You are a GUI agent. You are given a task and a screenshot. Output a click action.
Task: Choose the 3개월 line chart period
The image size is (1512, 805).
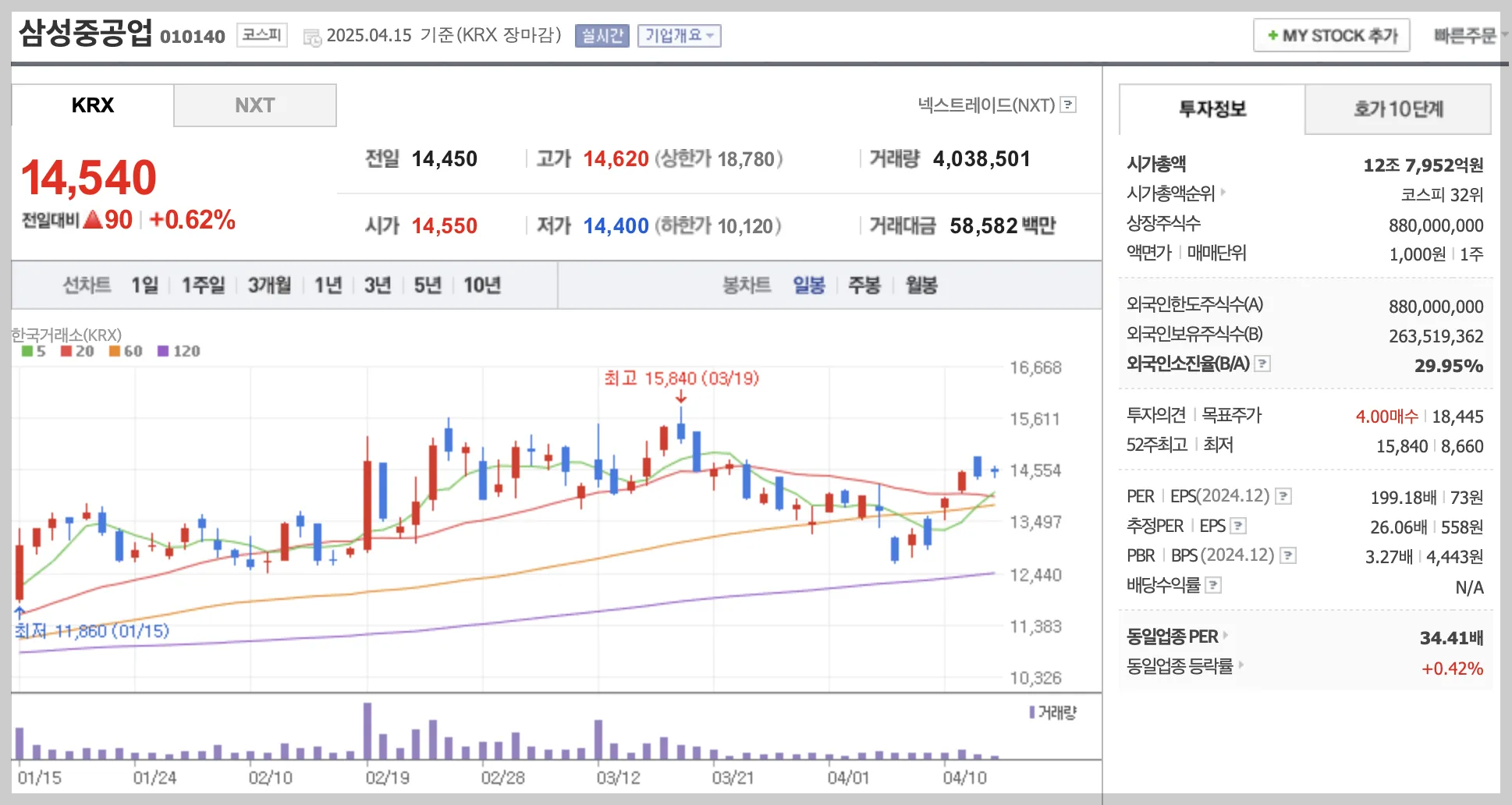point(269,285)
